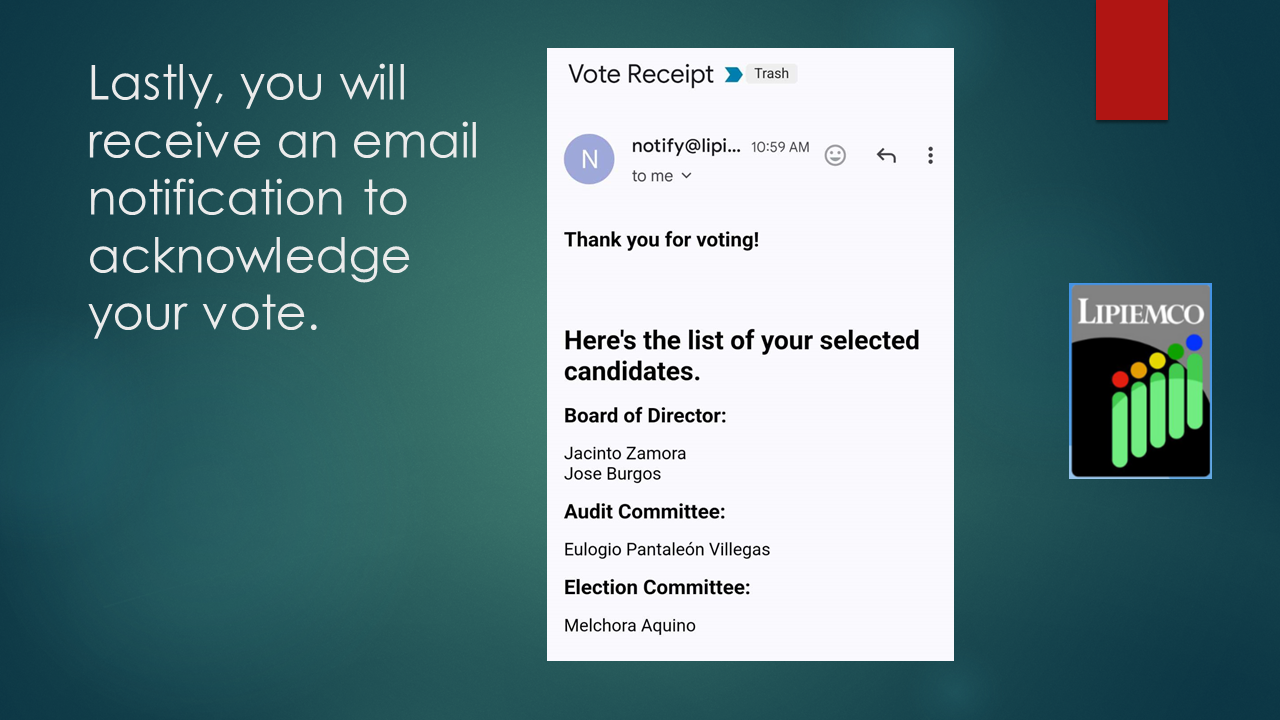
Task: Click the name Melchora Aquino
Action: 629,626
